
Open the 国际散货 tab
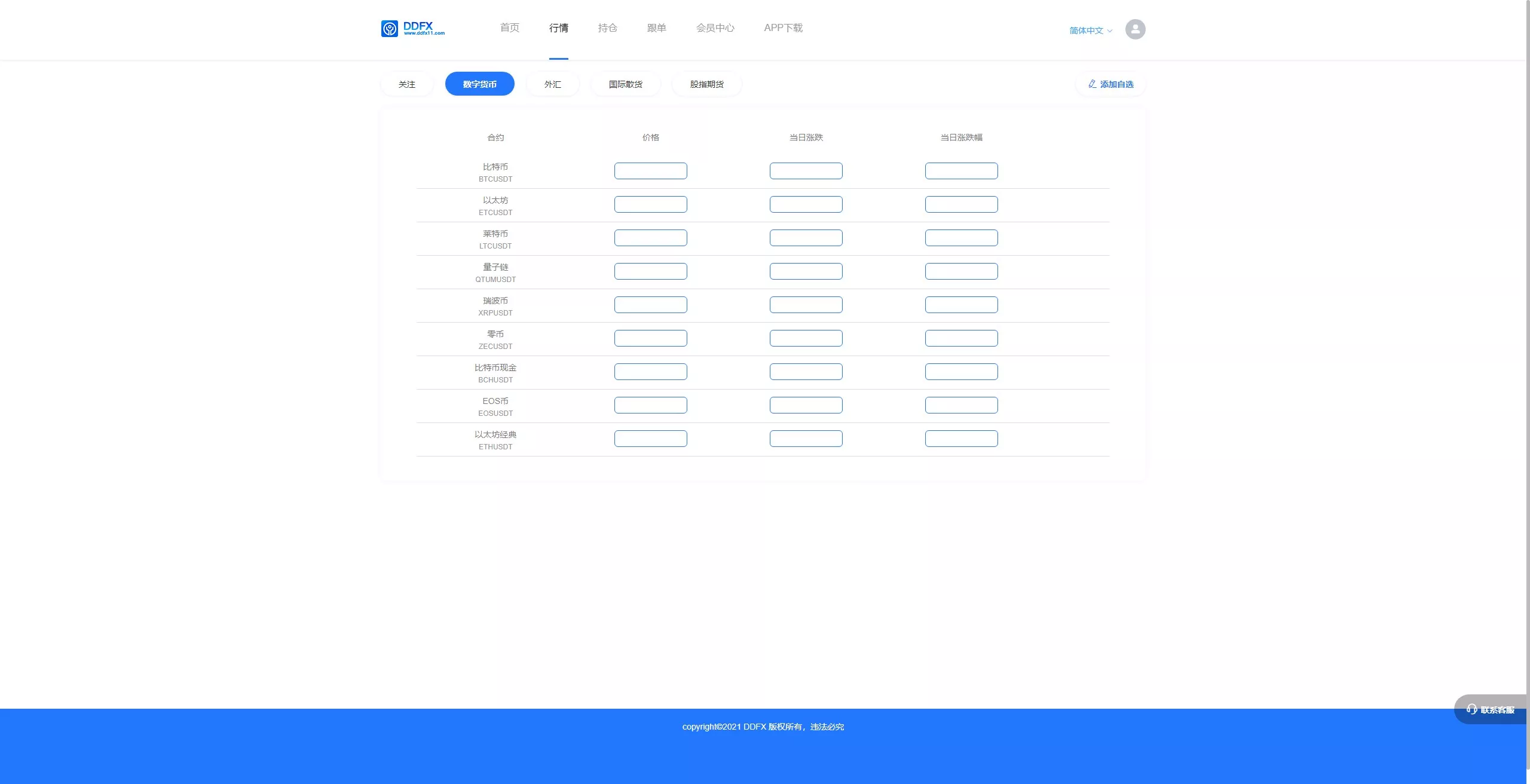click(625, 84)
